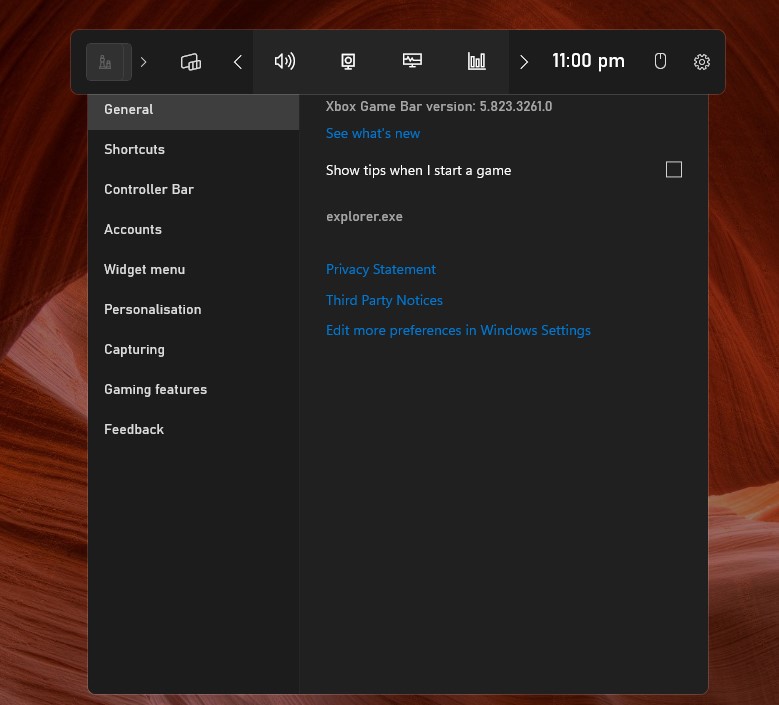Switch to the Feedback tab
The width and height of the screenshot is (779, 705).
pyautogui.click(x=193, y=429)
